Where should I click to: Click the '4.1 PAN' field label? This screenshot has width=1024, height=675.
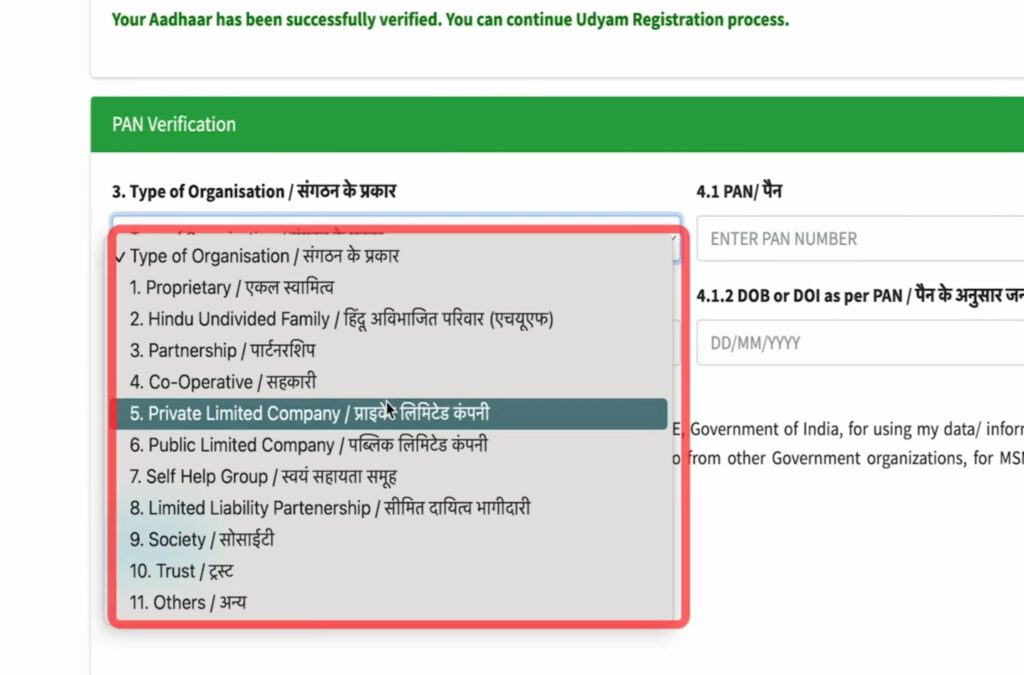tap(738, 191)
